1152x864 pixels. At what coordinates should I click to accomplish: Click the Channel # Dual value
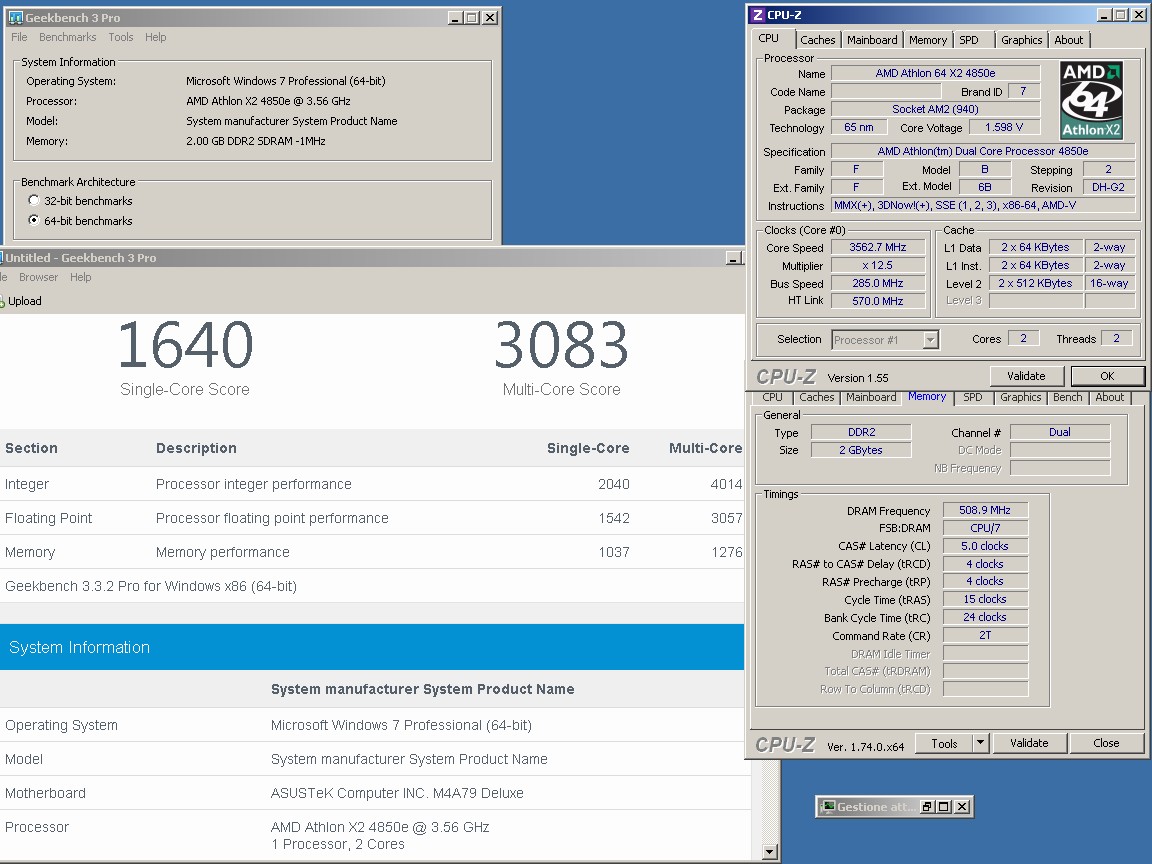[x=1059, y=432]
